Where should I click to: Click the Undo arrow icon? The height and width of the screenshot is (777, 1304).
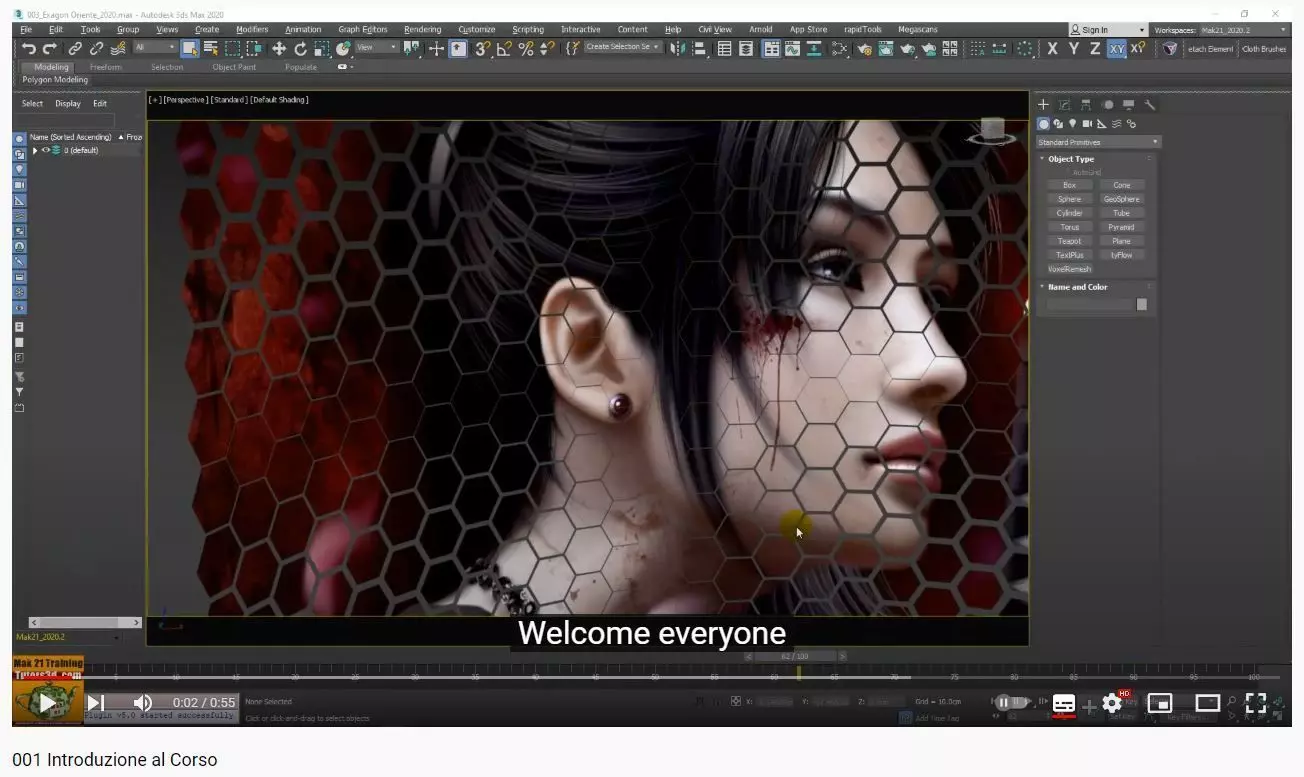pos(28,48)
